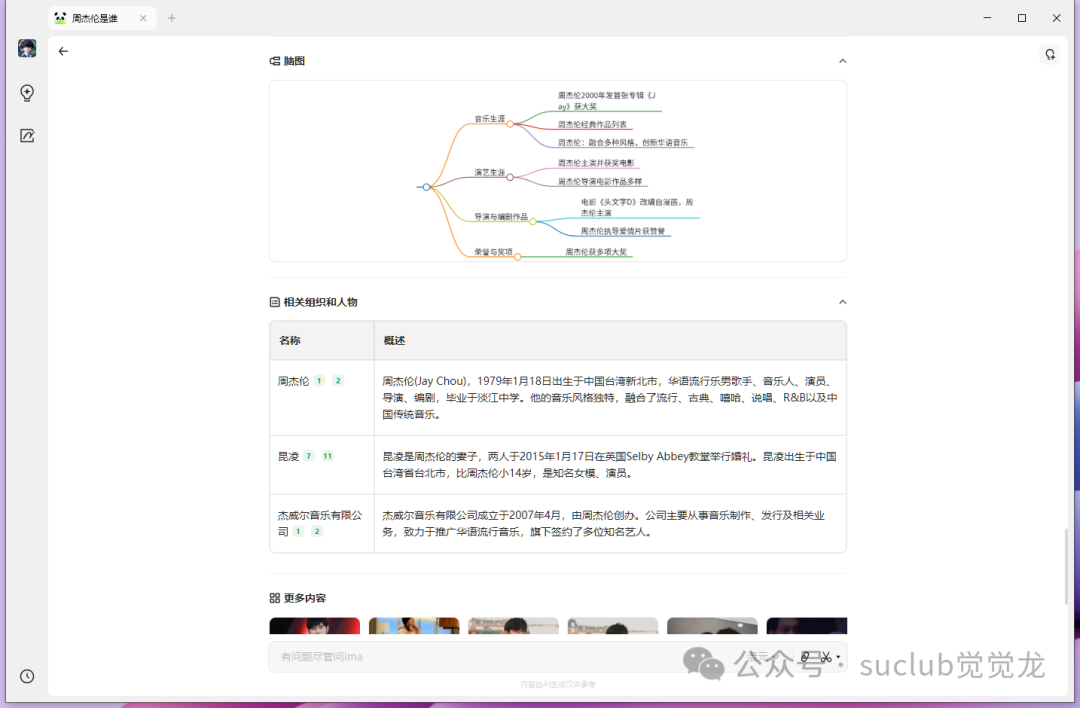1080x708 pixels.
Task: Click the 周杰伦执导爱情片获赞誉 leaf node
Action: (x=623, y=231)
